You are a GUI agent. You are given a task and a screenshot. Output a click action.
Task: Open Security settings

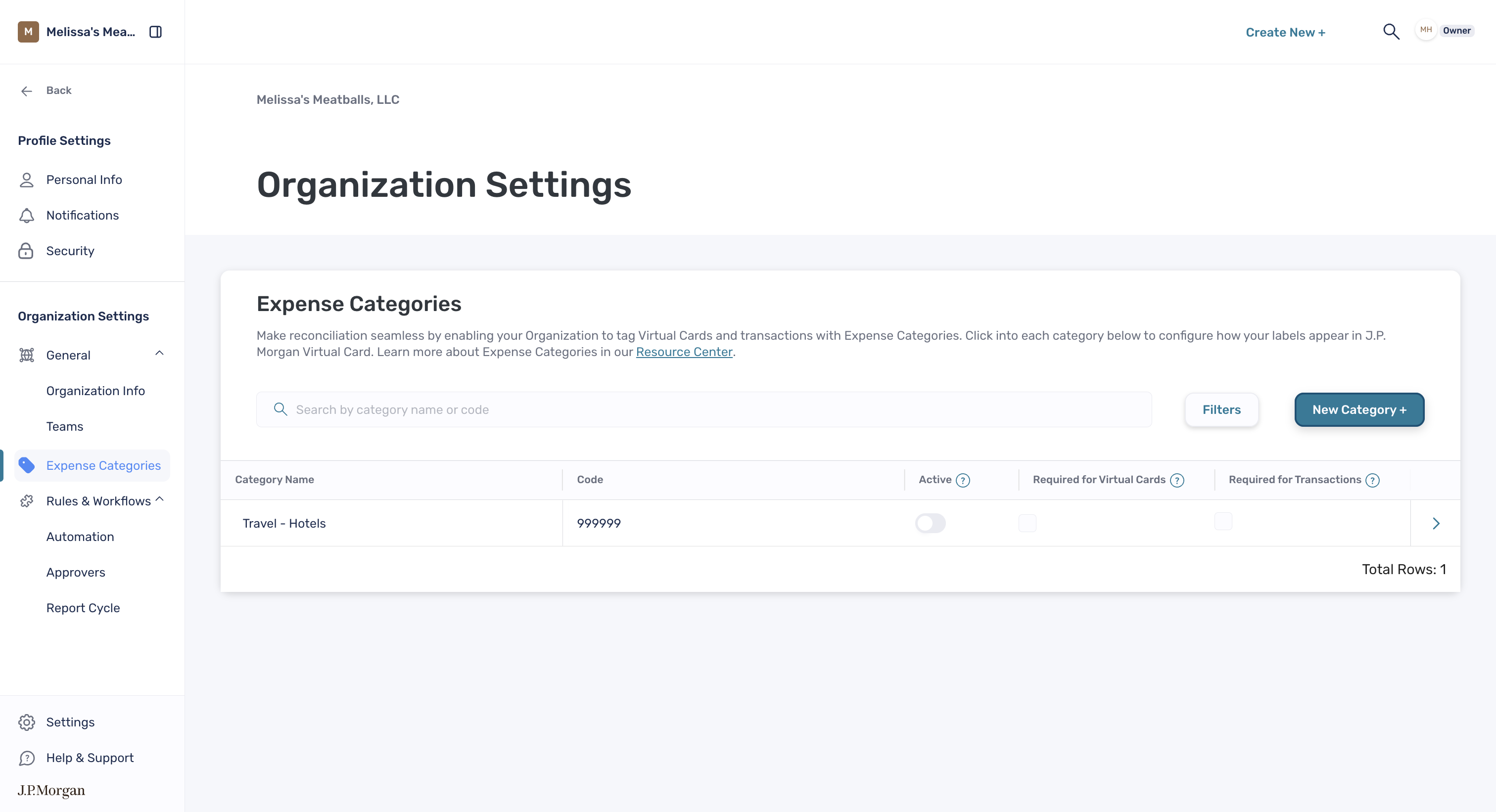(70, 251)
